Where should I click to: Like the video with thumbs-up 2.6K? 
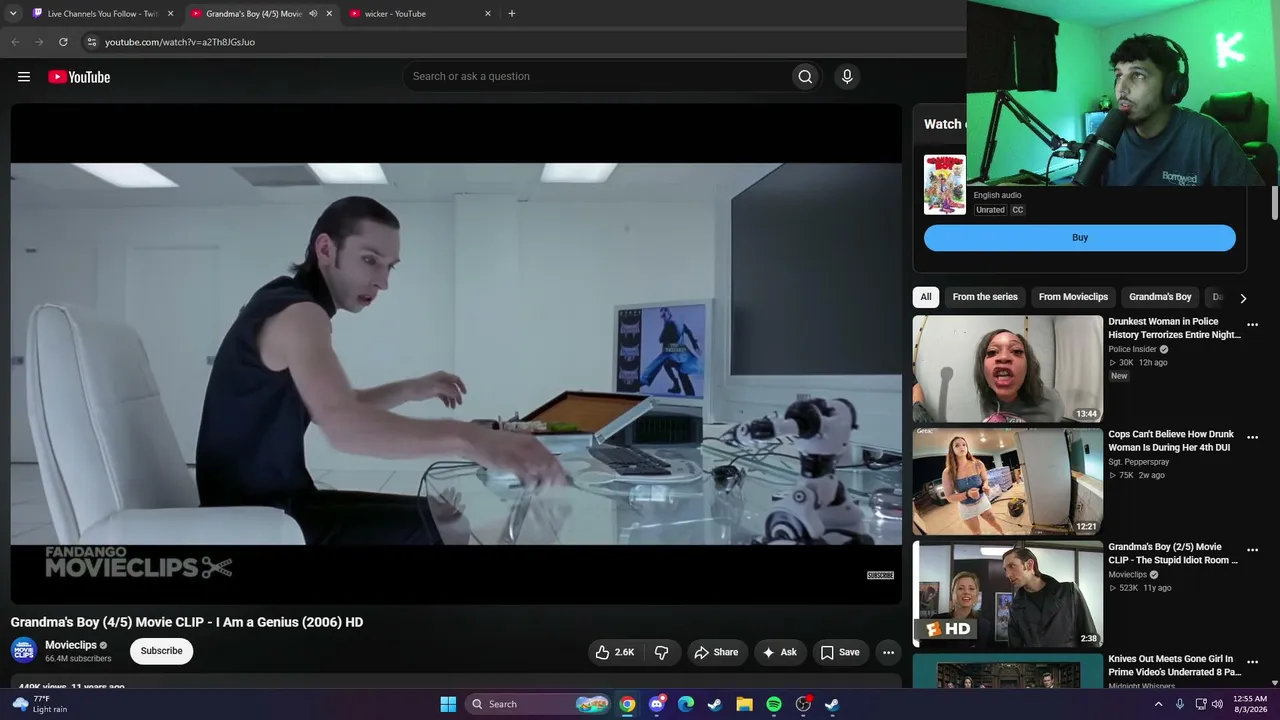615,652
